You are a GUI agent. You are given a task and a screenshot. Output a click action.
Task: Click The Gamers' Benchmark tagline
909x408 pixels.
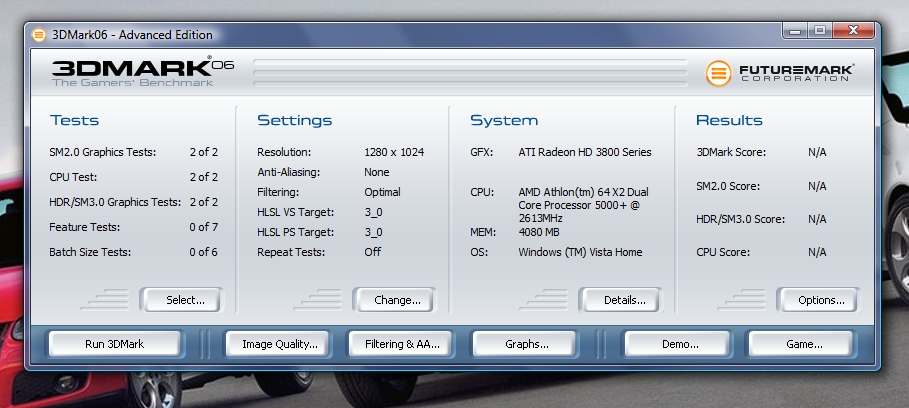point(133,83)
